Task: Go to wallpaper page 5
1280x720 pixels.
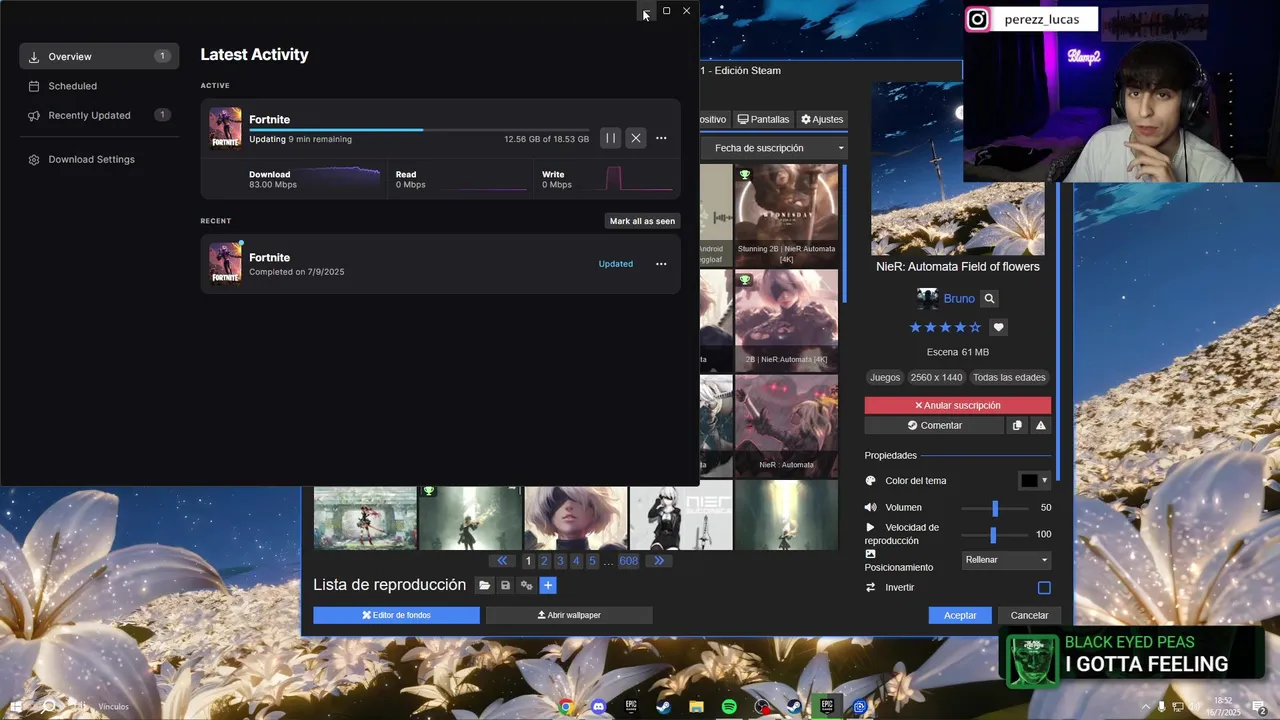Action: (x=592, y=561)
